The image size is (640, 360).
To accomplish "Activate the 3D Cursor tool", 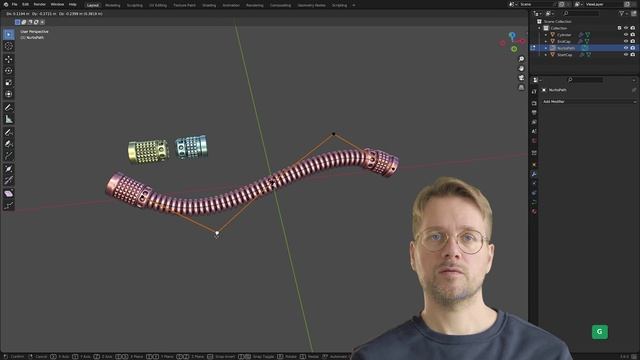I will [9, 46].
